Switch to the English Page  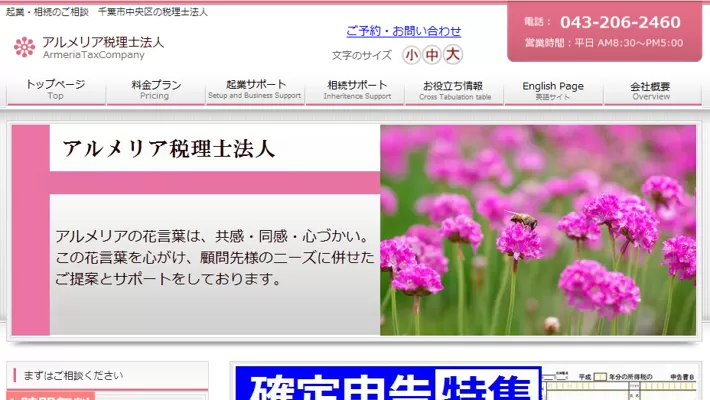point(553,90)
